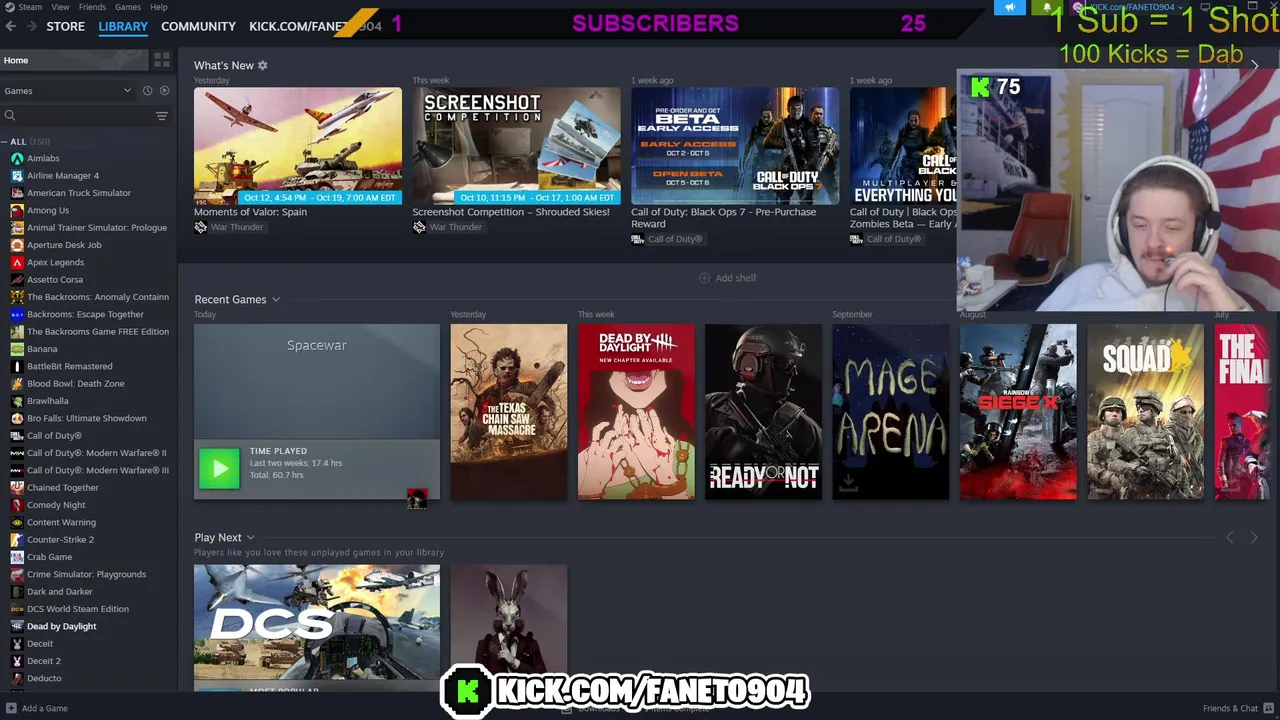Click the Banana game icon in sidebar

coord(17,349)
